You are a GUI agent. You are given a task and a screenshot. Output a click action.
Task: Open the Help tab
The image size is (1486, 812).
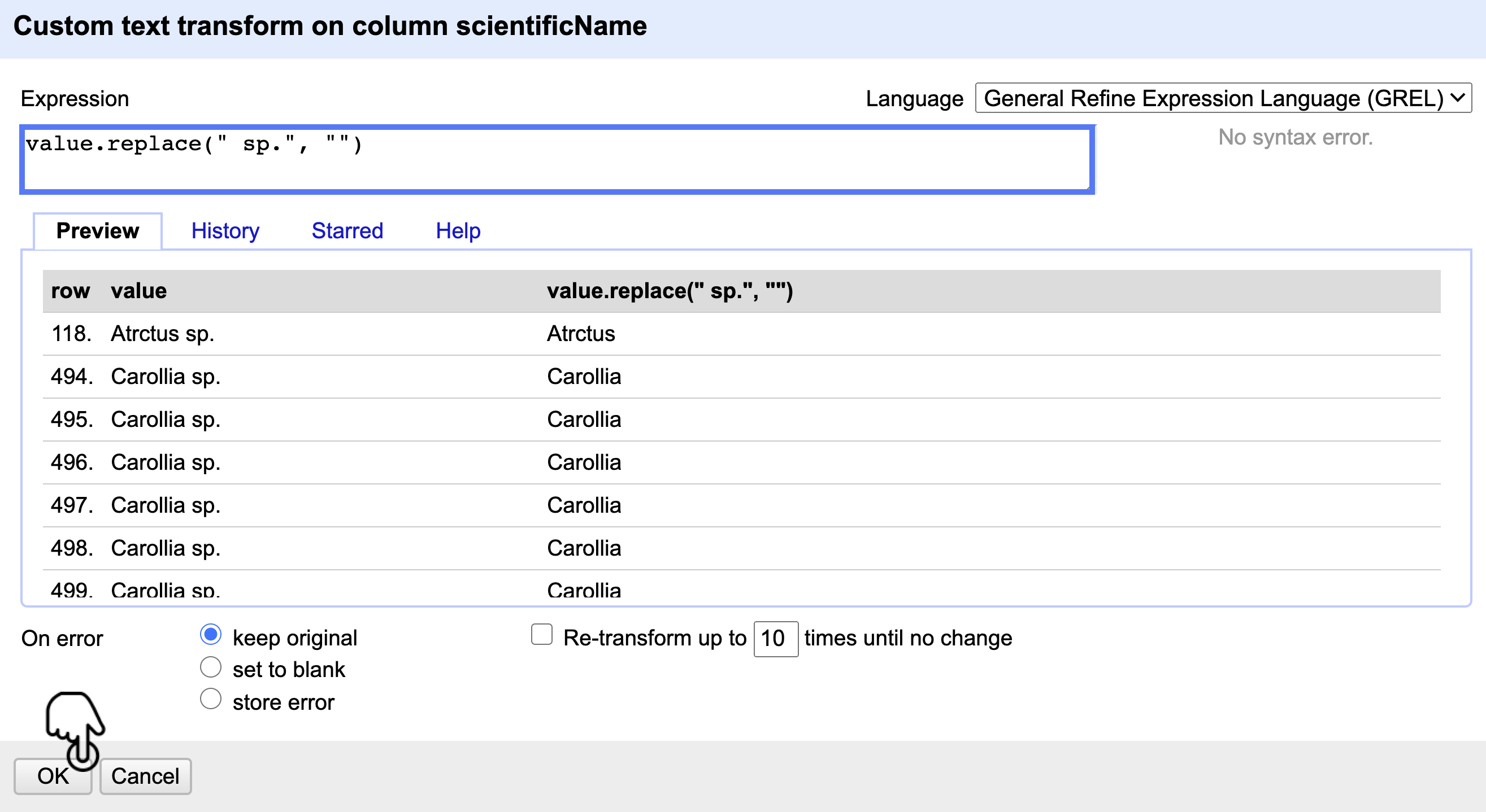pyautogui.click(x=458, y=232)
